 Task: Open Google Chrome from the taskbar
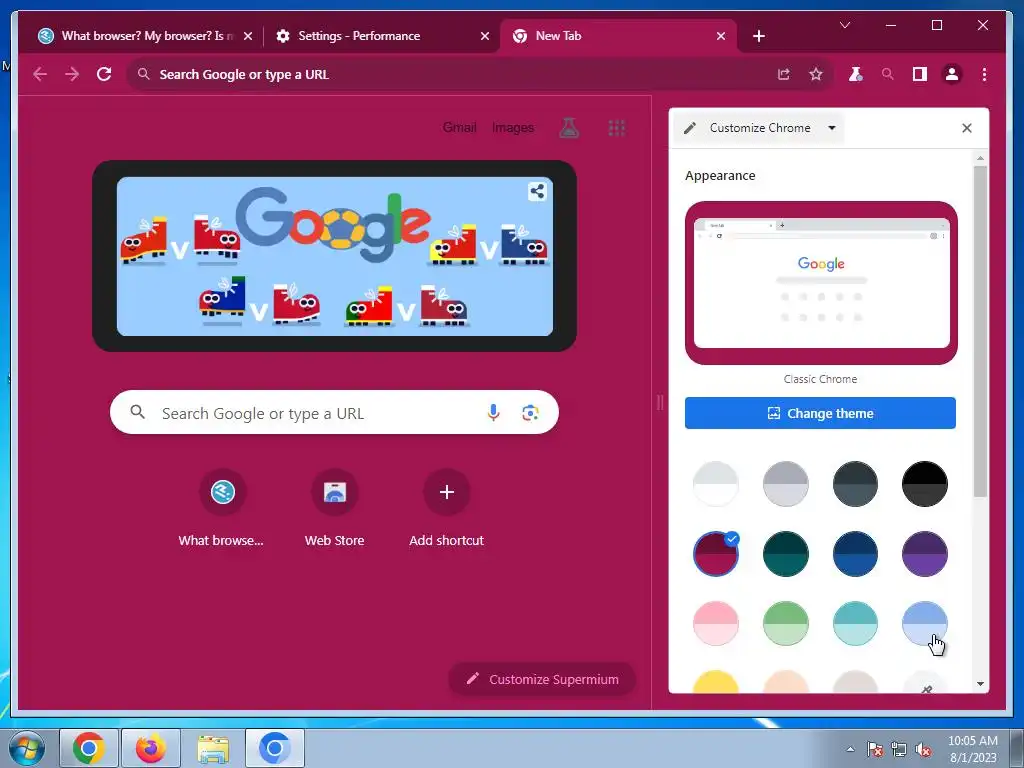point(89,748)
